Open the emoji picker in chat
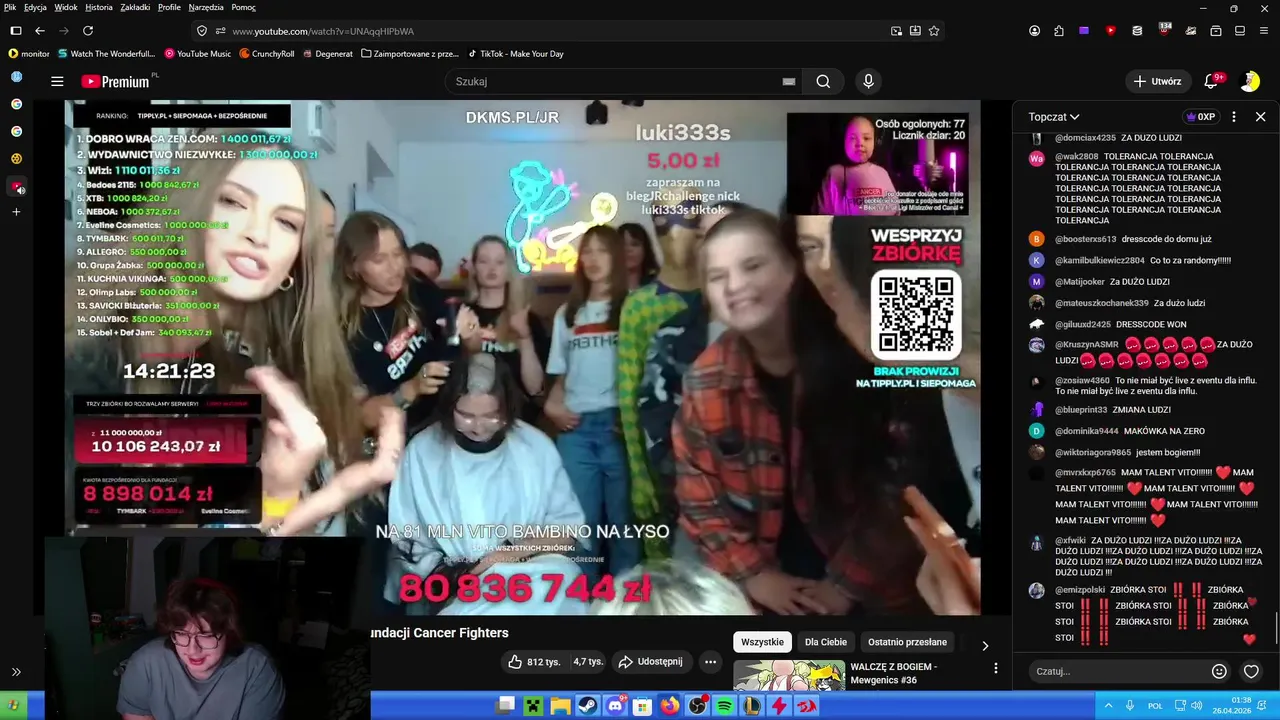Viewport: 1280px width, 720px height. point(1219,671)
